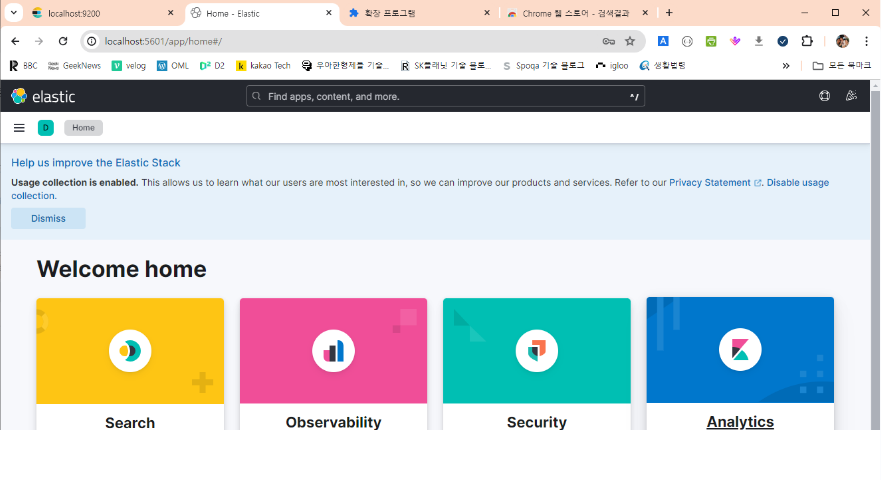Reload the page with refresh icon

pos(63,41)
